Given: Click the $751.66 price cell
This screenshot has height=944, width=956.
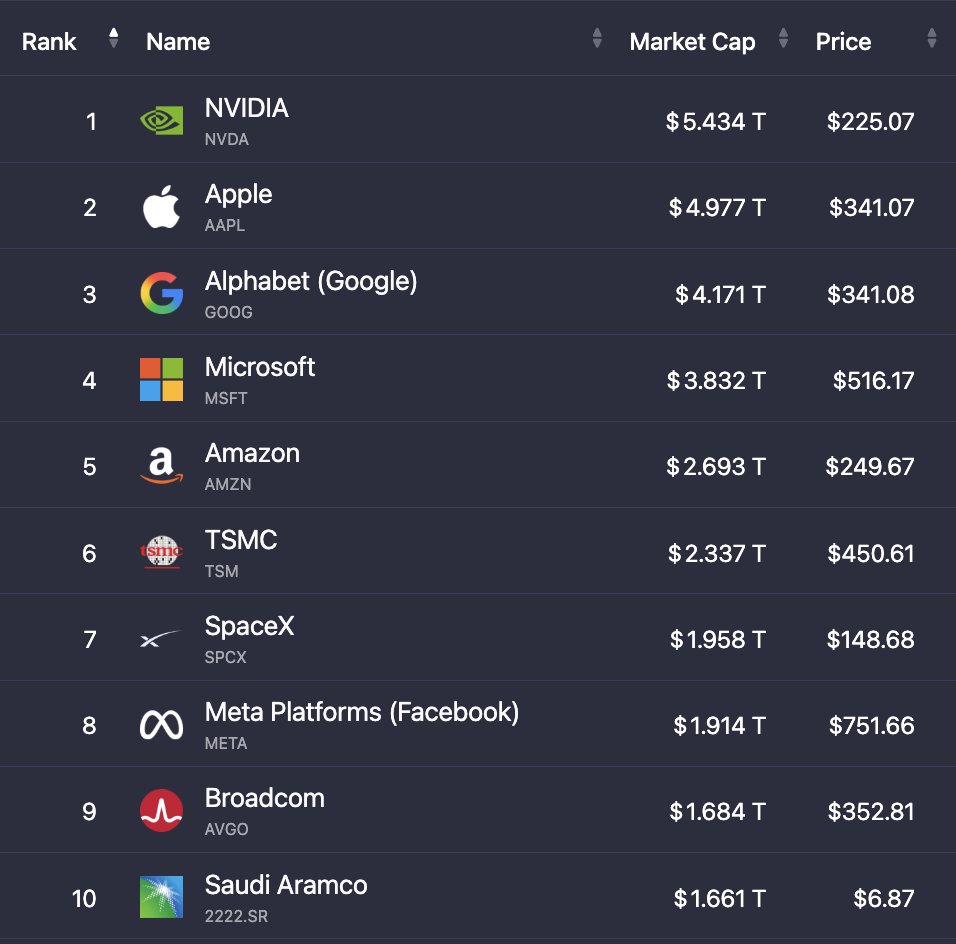Looking at the screenshot, I should click(872, 726).
